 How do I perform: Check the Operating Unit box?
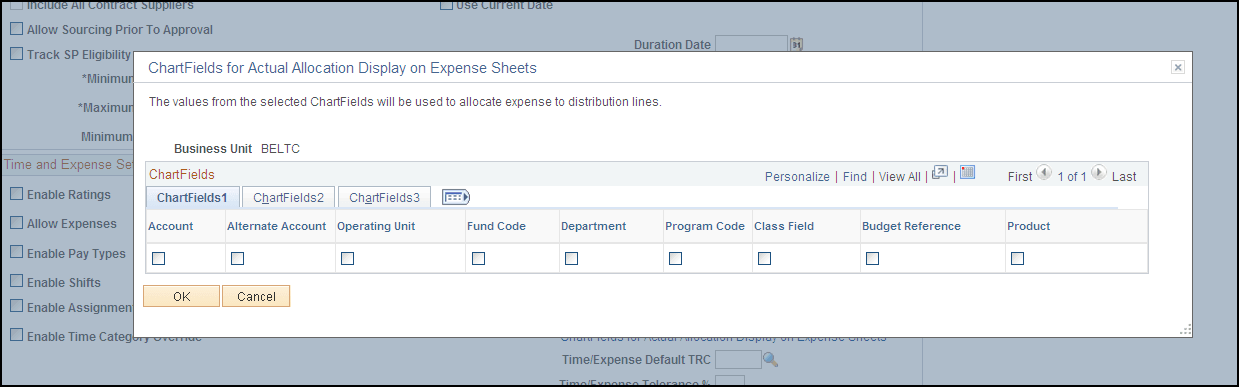[347, 259]
